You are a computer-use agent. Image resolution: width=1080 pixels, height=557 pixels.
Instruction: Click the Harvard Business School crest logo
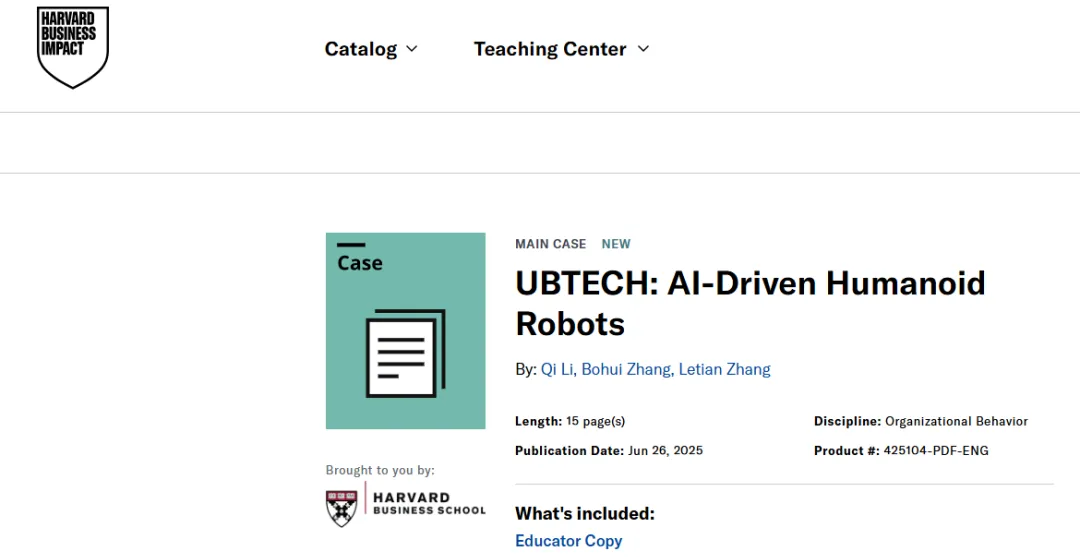[342, 508]
